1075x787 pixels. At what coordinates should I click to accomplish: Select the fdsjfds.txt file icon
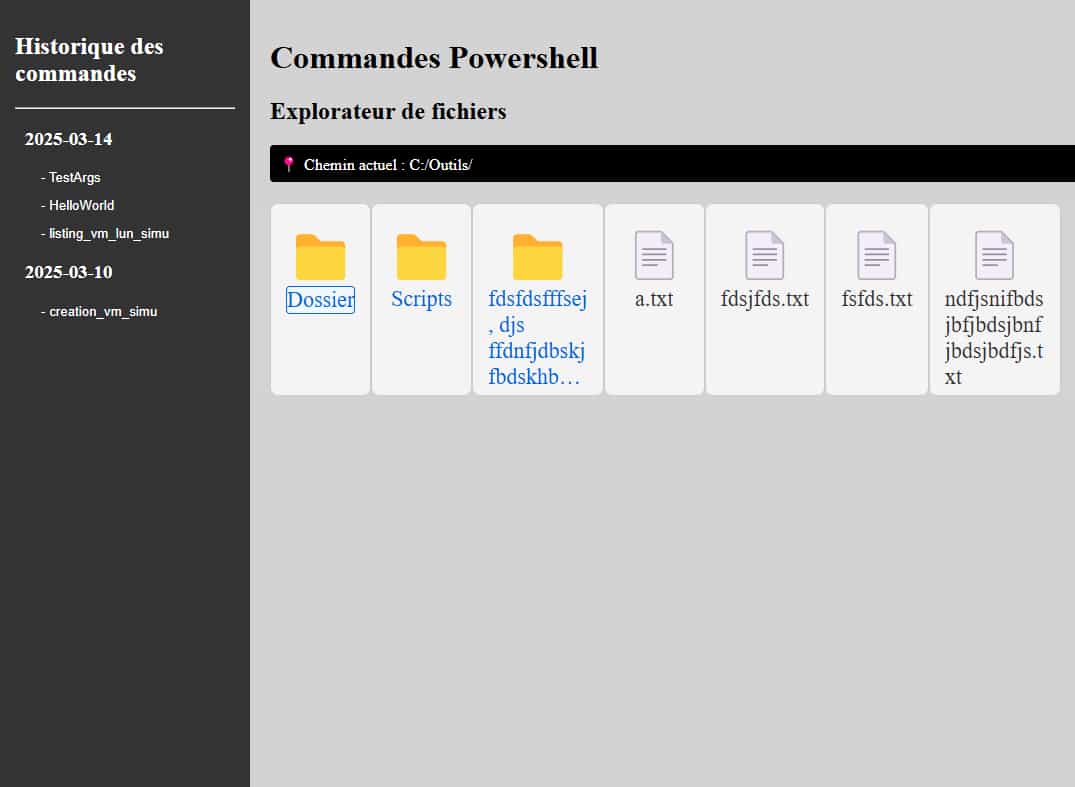pos(764,255)
